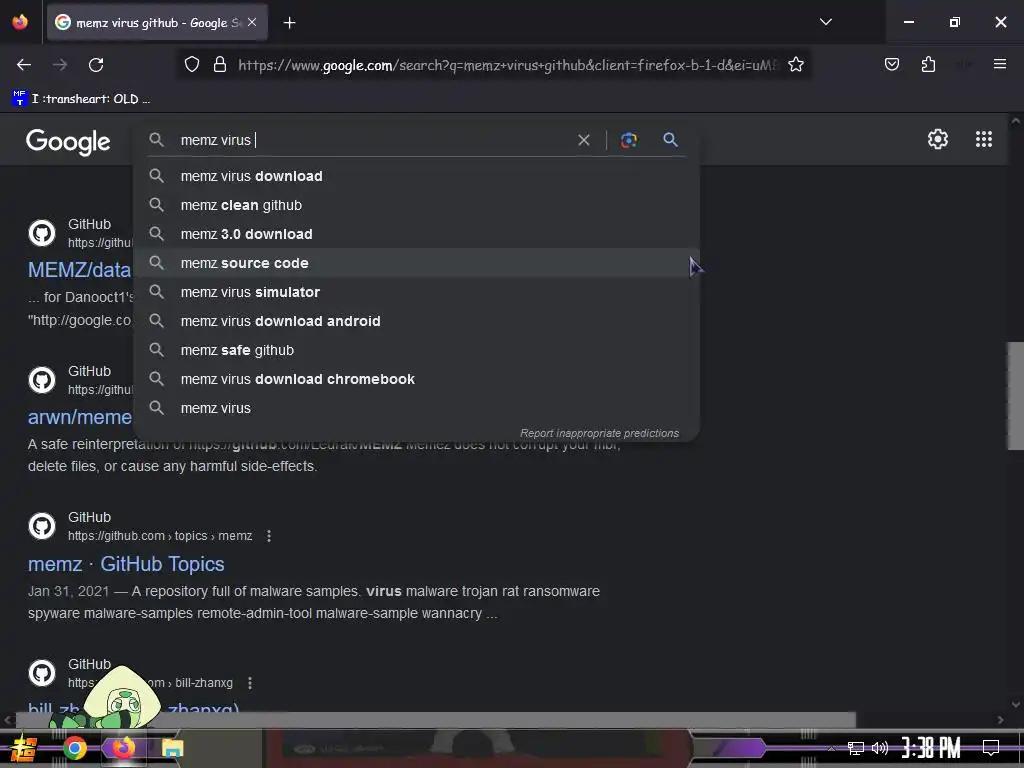Open options dots for github.com topics memz result
Viewport: 1024px width, 768px height.
tap(268, 536)
